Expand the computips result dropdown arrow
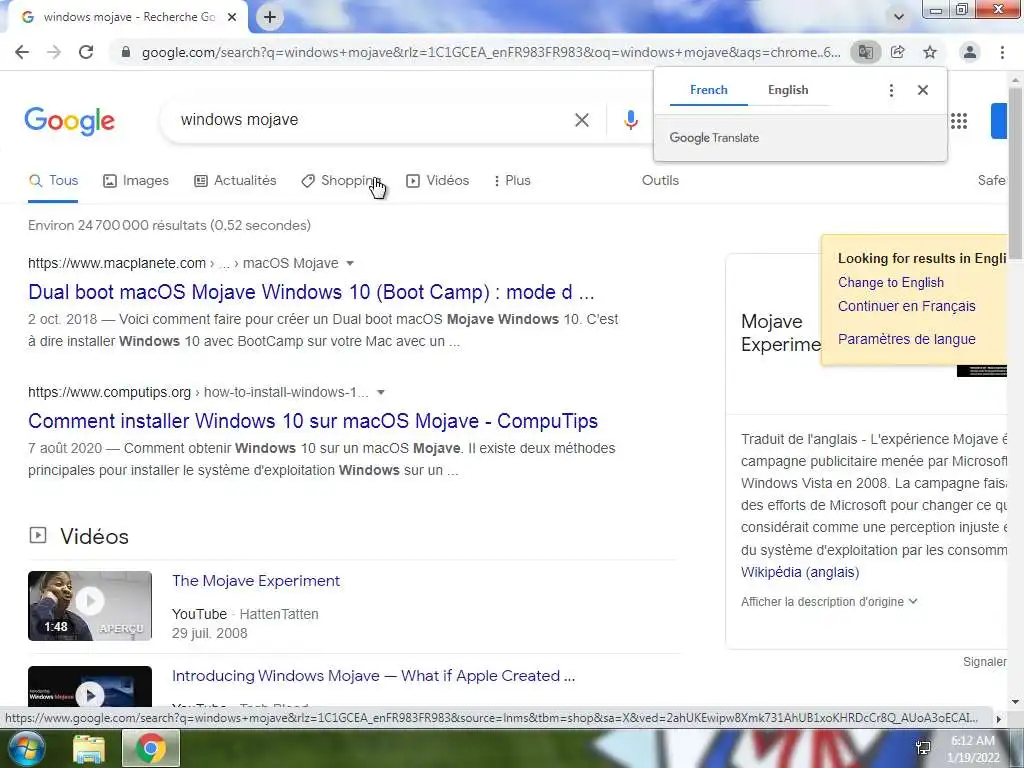Image resolution: width=1024 pixels, height=768 pixels. [381, 392]
